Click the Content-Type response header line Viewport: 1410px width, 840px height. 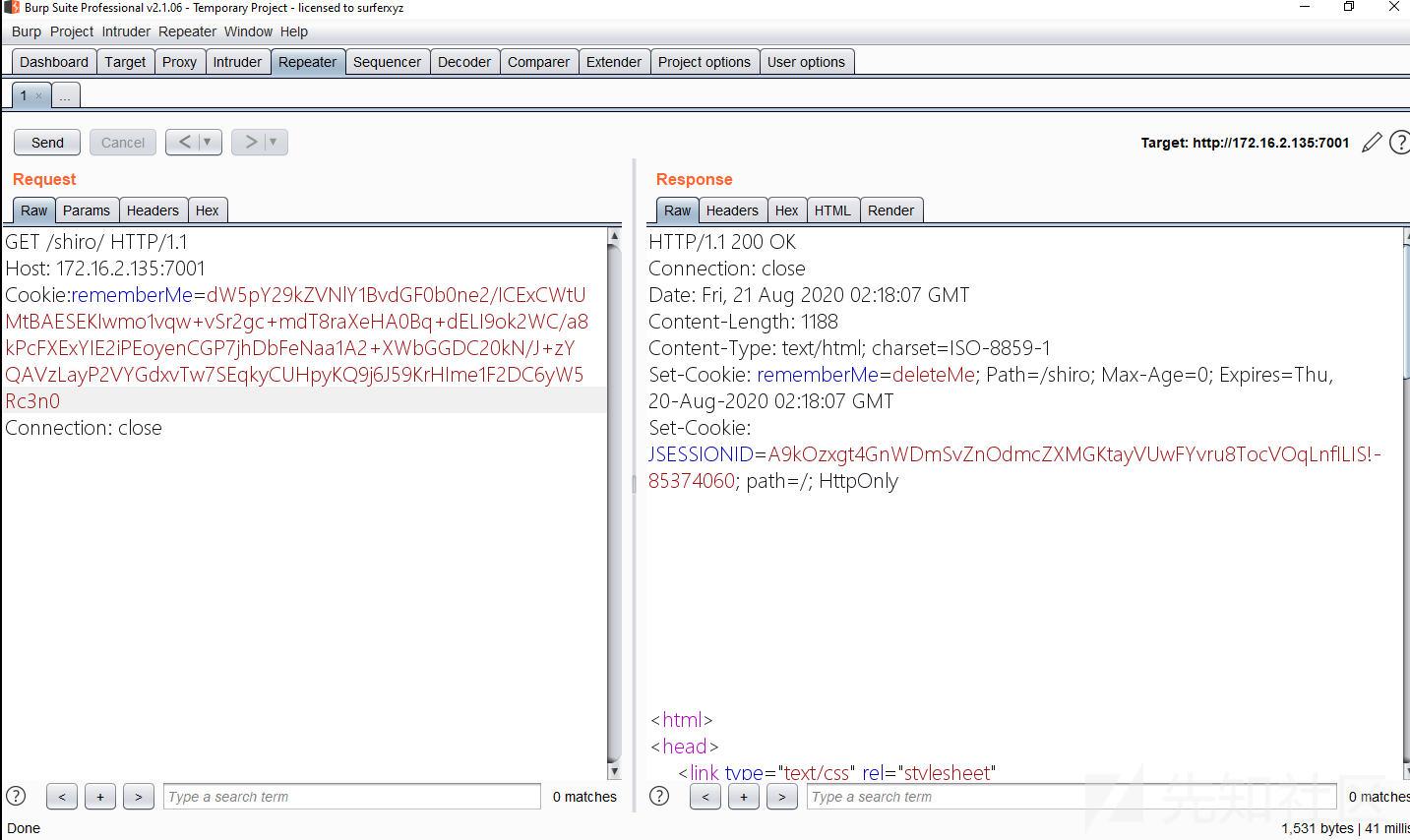[x=849, y=348]
